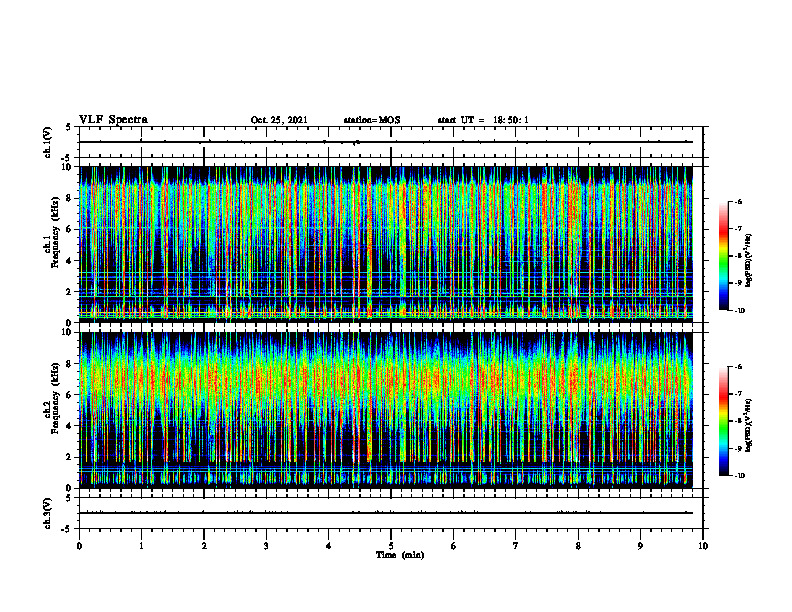The width and height of the screenshot is (792, 612).
Task: Click the ch.2 colorbar log(PSD) label
Action: [x=749, y=426]
